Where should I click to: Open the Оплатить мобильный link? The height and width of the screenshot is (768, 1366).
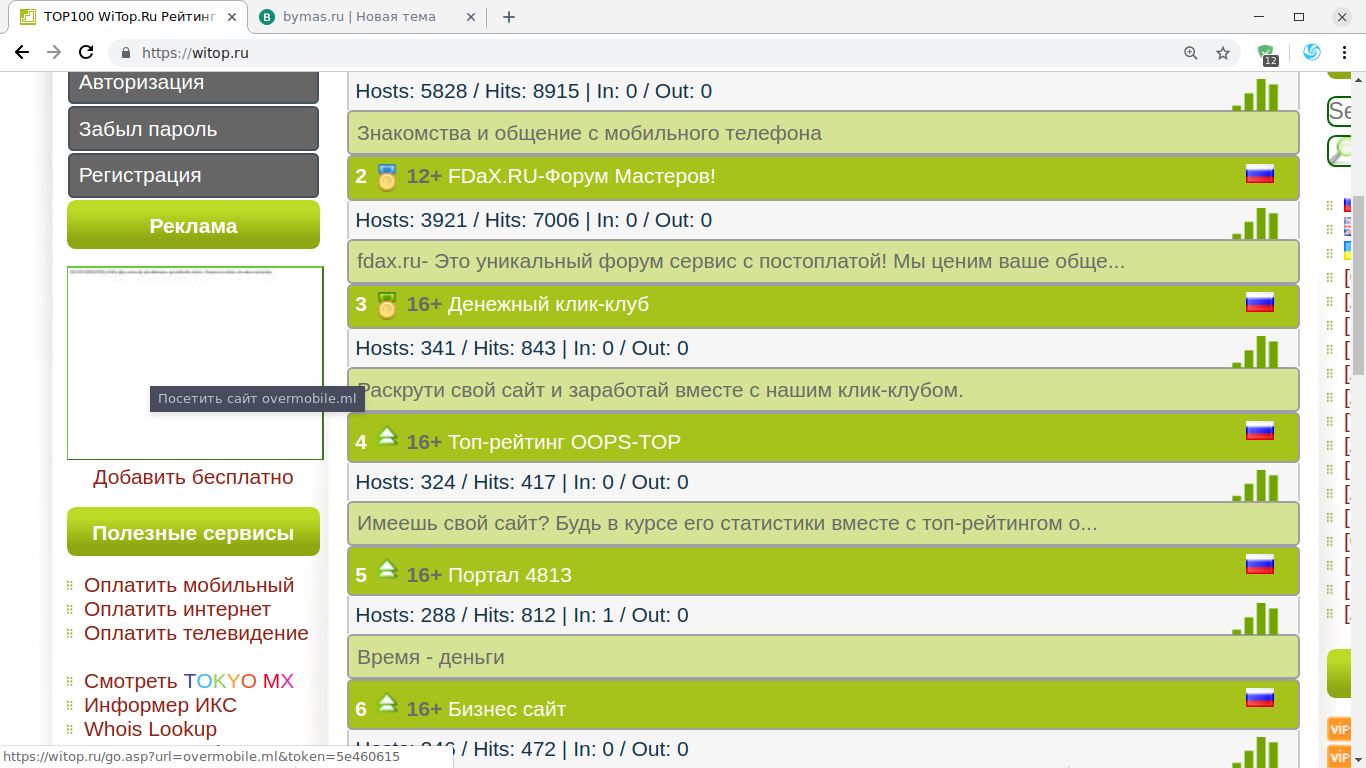pyautogui.click(x=189, y=585)
